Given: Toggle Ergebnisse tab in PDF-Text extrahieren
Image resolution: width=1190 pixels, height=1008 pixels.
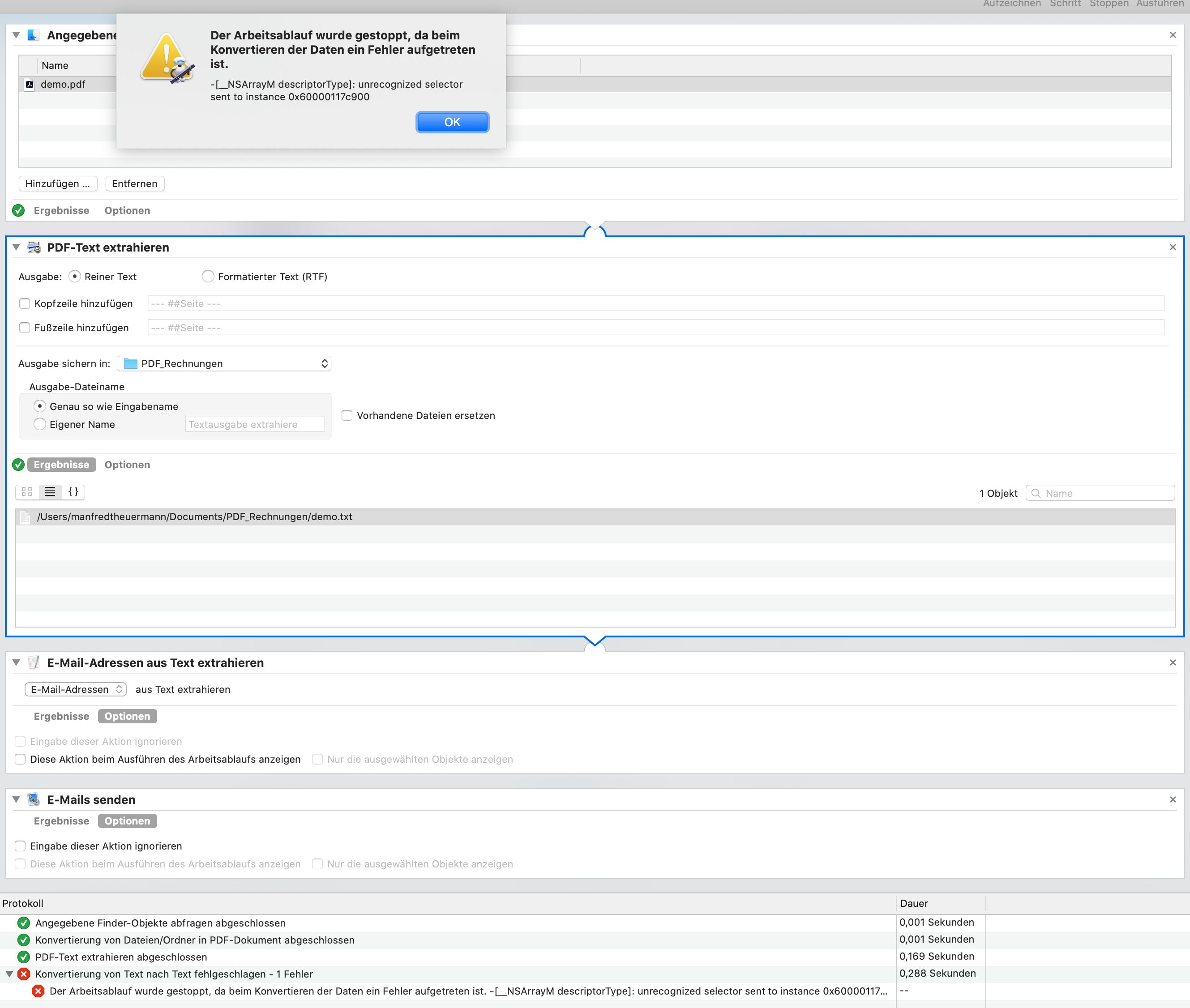Looking at the screenshot, I should pyautogui.click(x=62, y=465).
